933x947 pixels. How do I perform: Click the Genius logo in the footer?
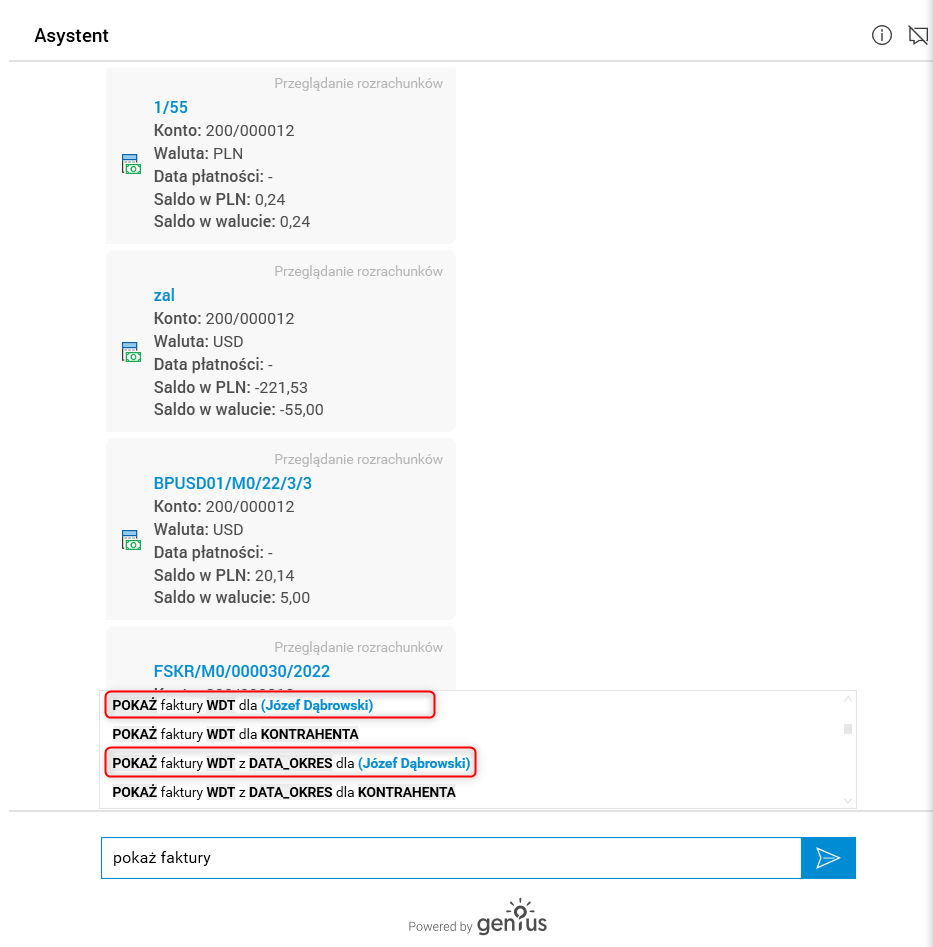coord(511,918)
